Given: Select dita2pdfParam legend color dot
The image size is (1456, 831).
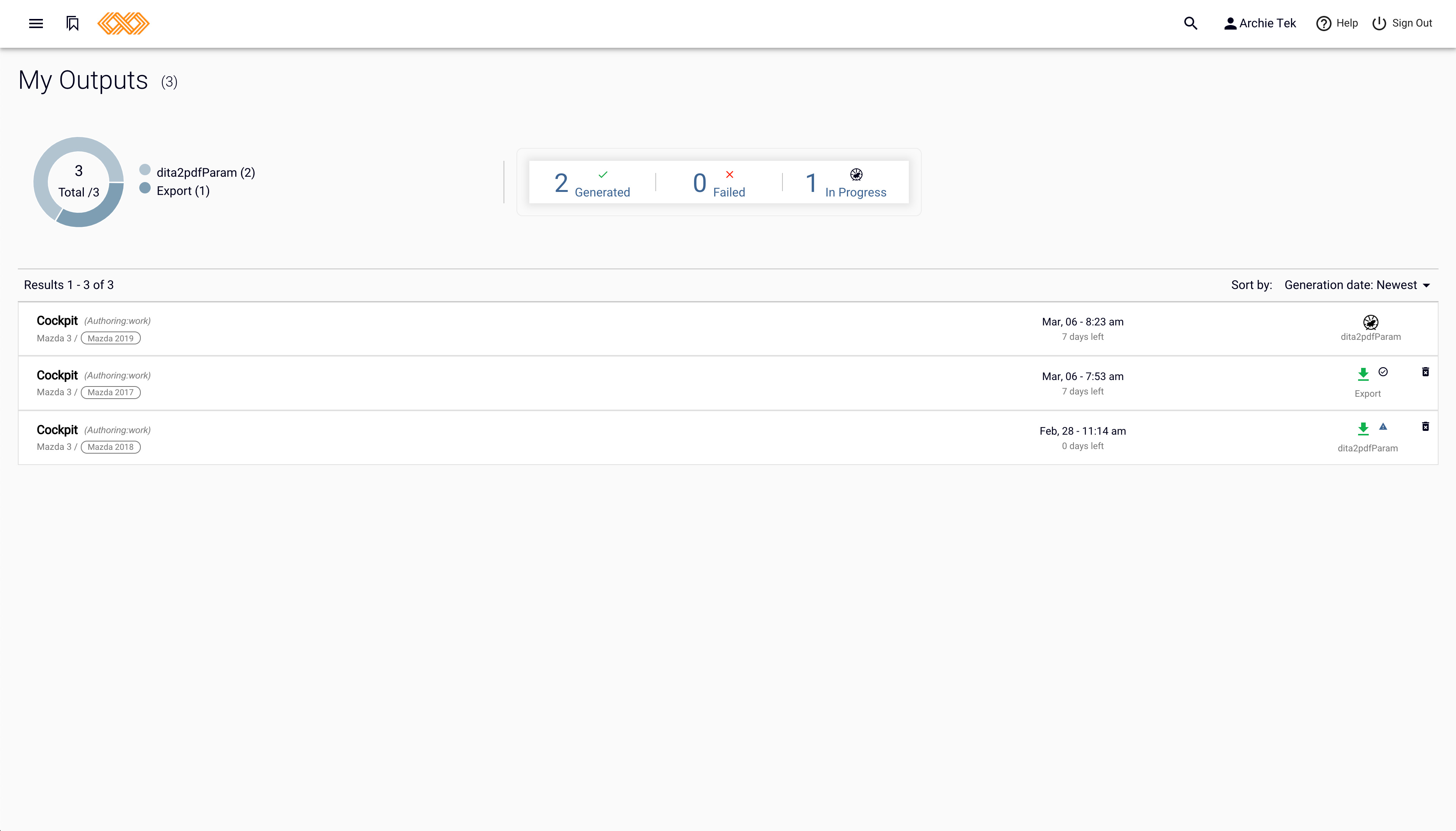Looking at the screenshot, I should tap(145, 170).
